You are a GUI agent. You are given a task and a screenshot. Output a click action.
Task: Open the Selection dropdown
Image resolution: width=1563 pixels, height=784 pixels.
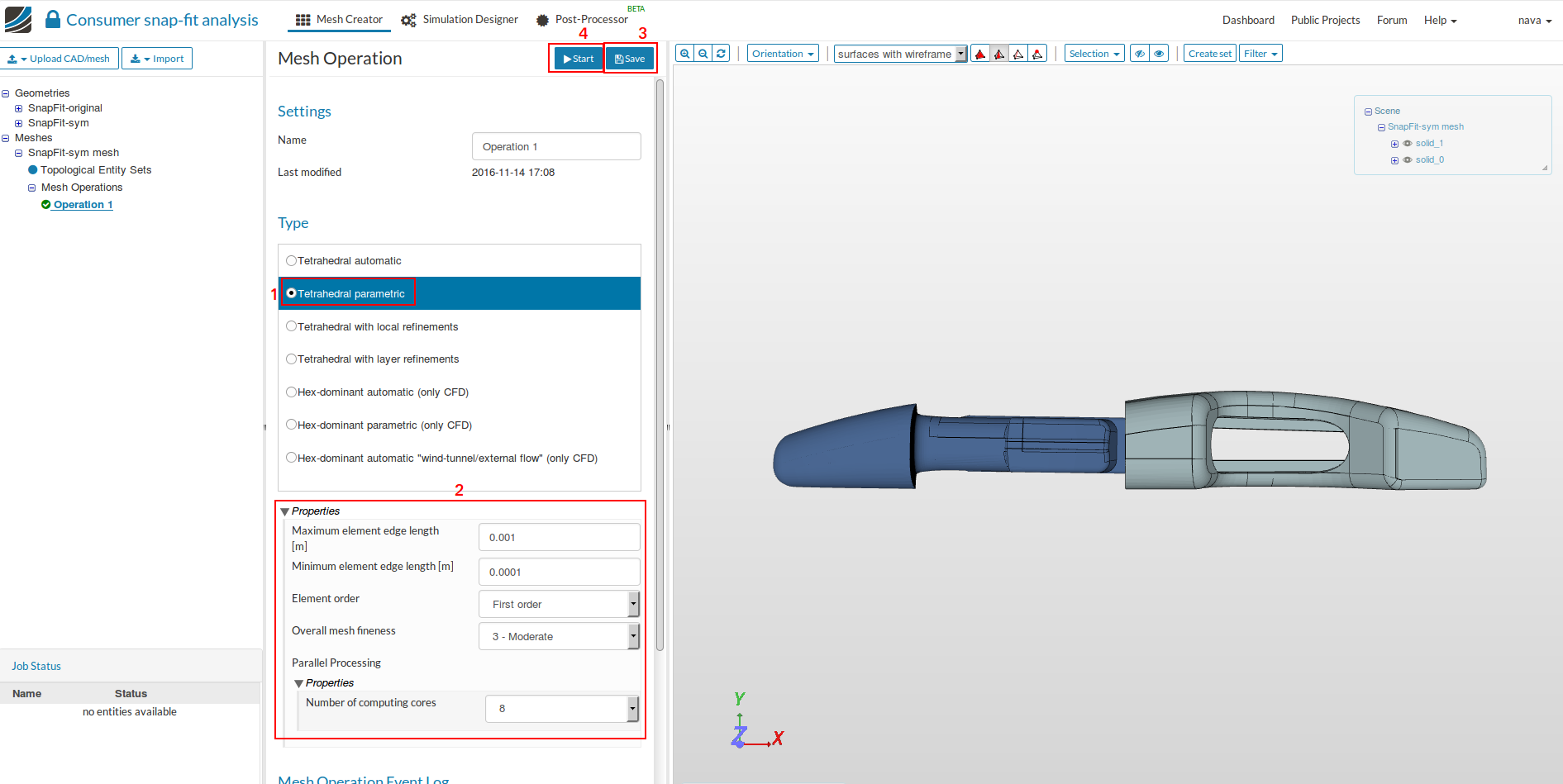tap(1094, 54)
